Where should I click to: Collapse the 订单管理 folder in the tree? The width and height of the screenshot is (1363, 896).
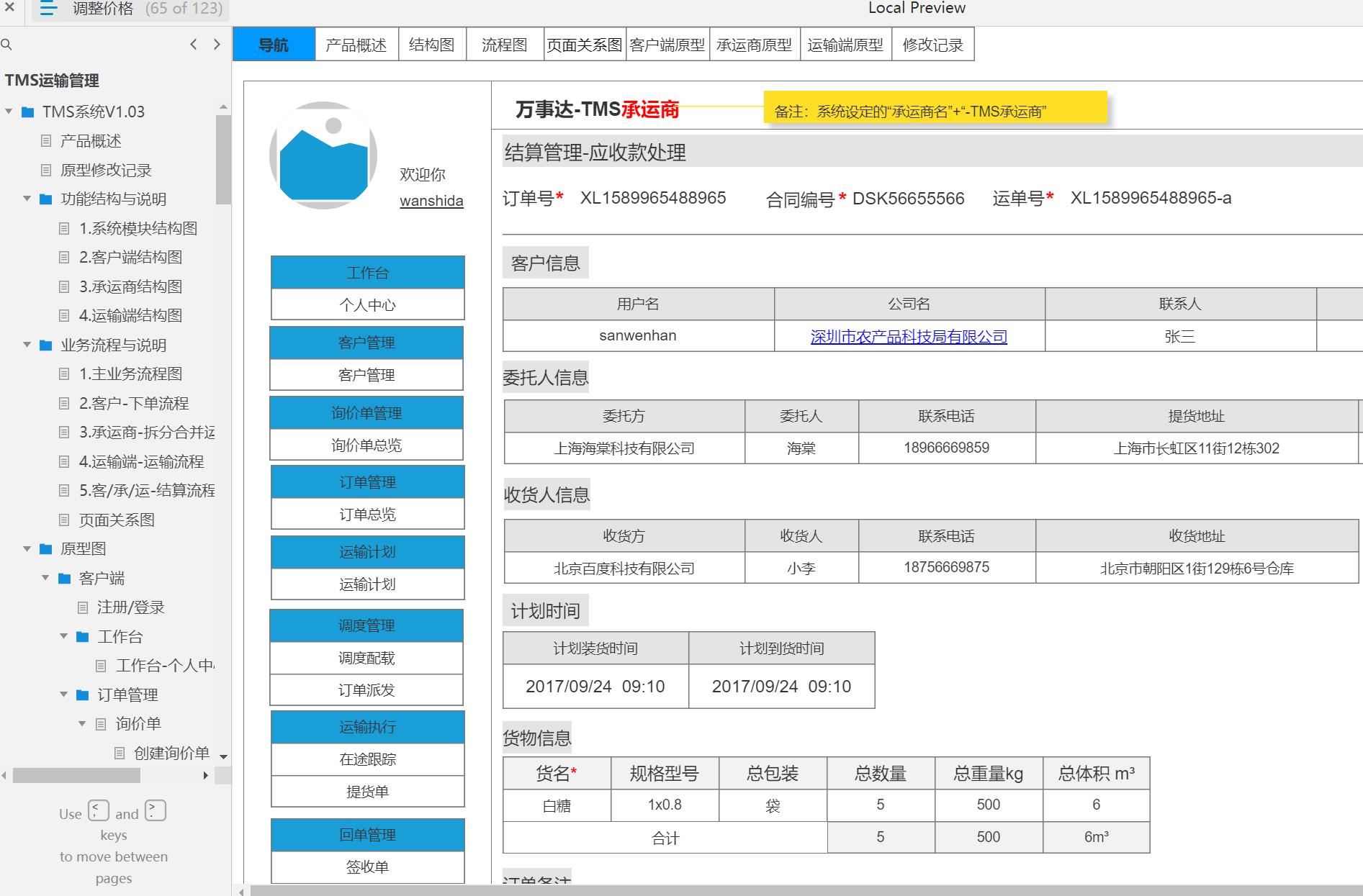(64, 694)
